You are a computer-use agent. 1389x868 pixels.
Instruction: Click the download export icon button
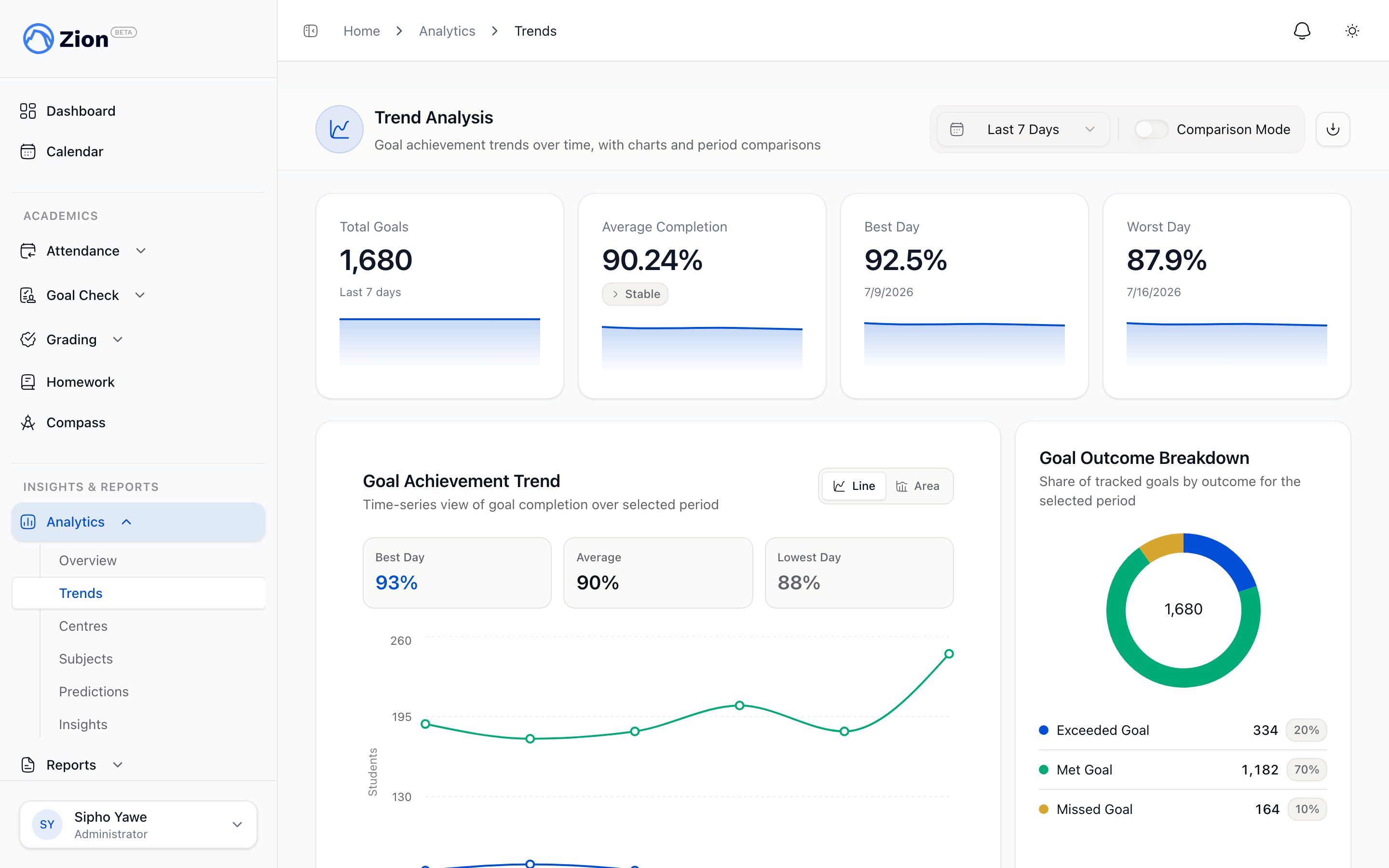[x=1333, y=129]
